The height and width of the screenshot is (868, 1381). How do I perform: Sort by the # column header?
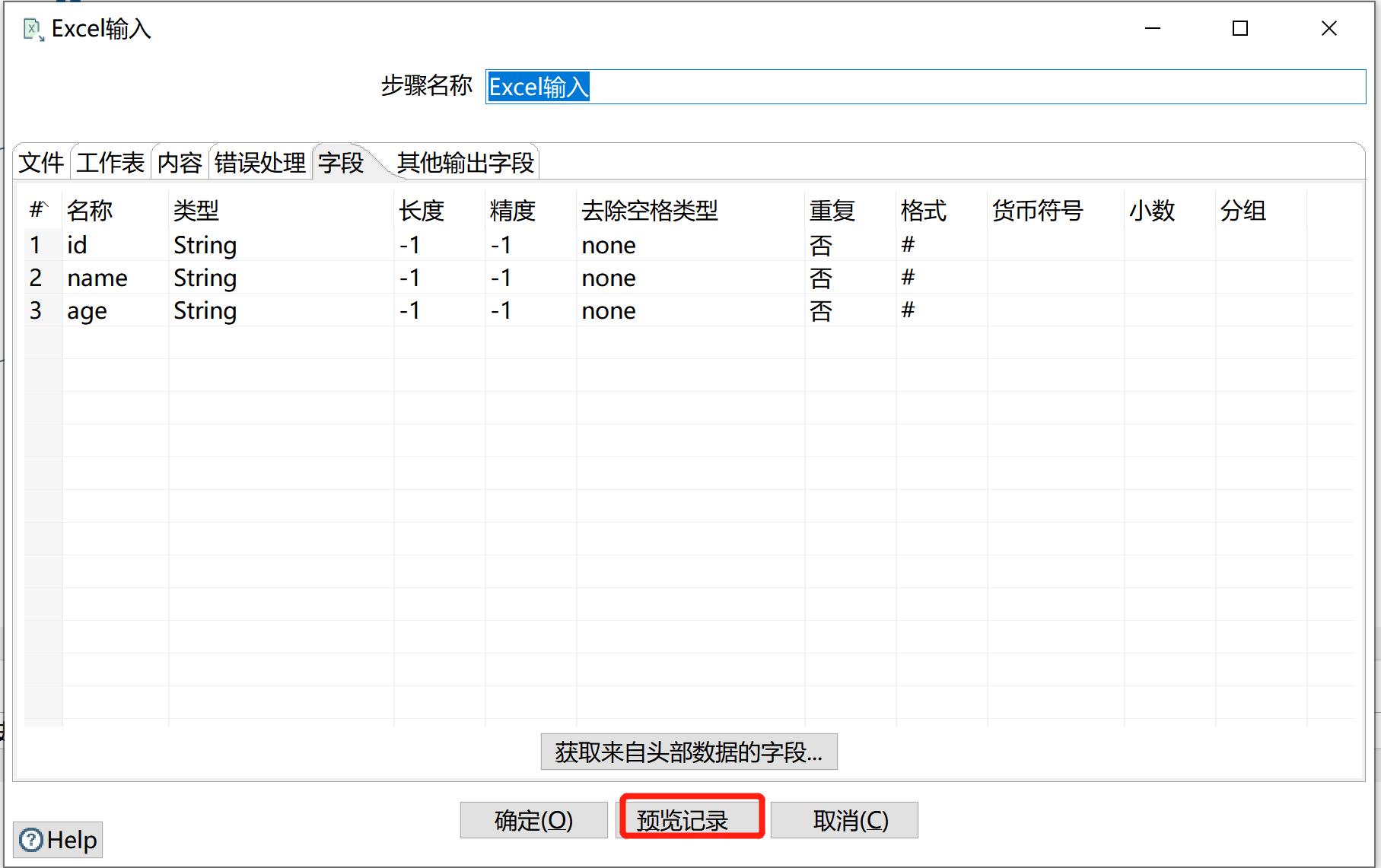[39, 210]
